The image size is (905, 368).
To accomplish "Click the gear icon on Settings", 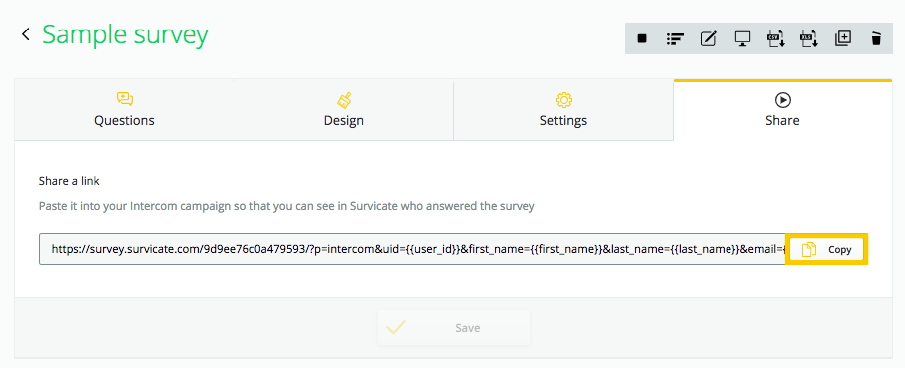I will click(563, 100).
